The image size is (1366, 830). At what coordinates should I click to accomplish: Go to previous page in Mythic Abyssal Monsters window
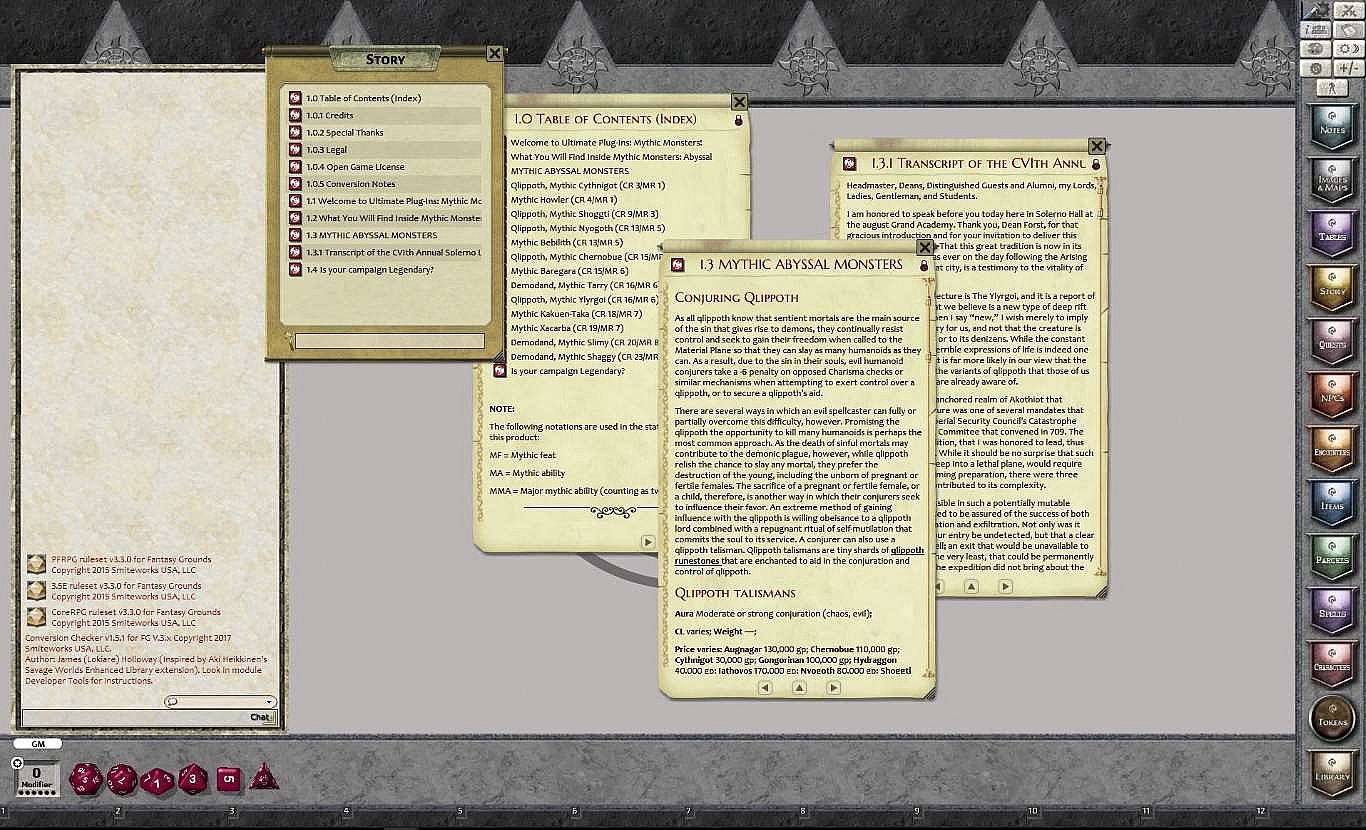click(x=765, y=688)
